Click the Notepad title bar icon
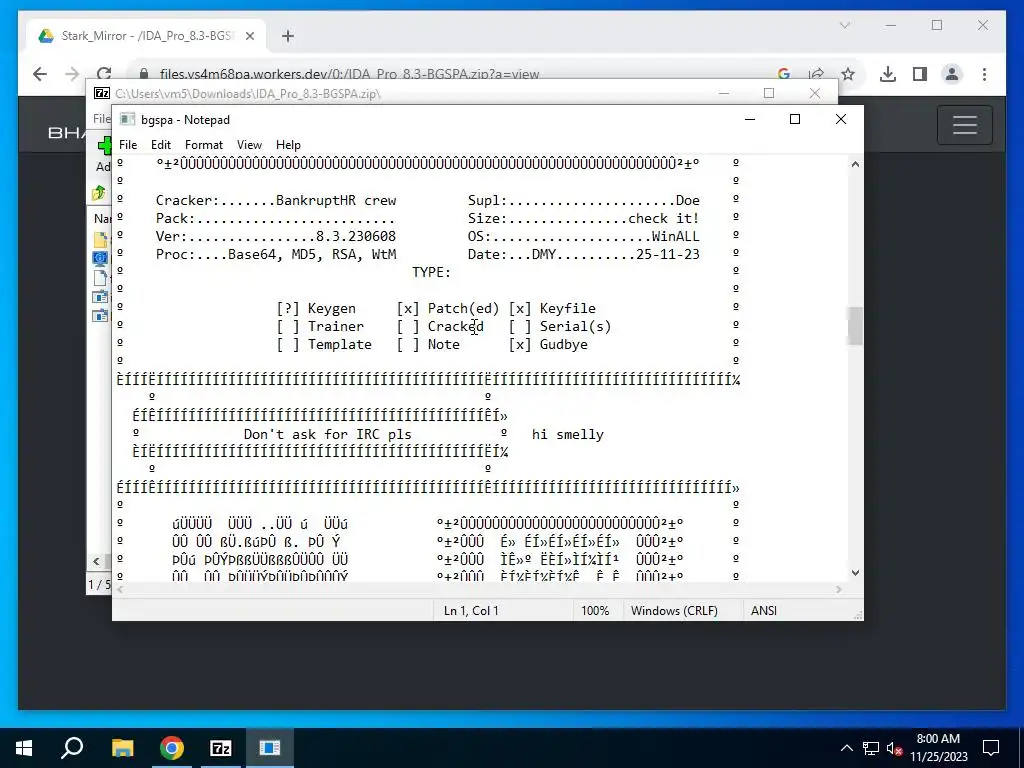1024x768 pixels. tap(127, 120)
